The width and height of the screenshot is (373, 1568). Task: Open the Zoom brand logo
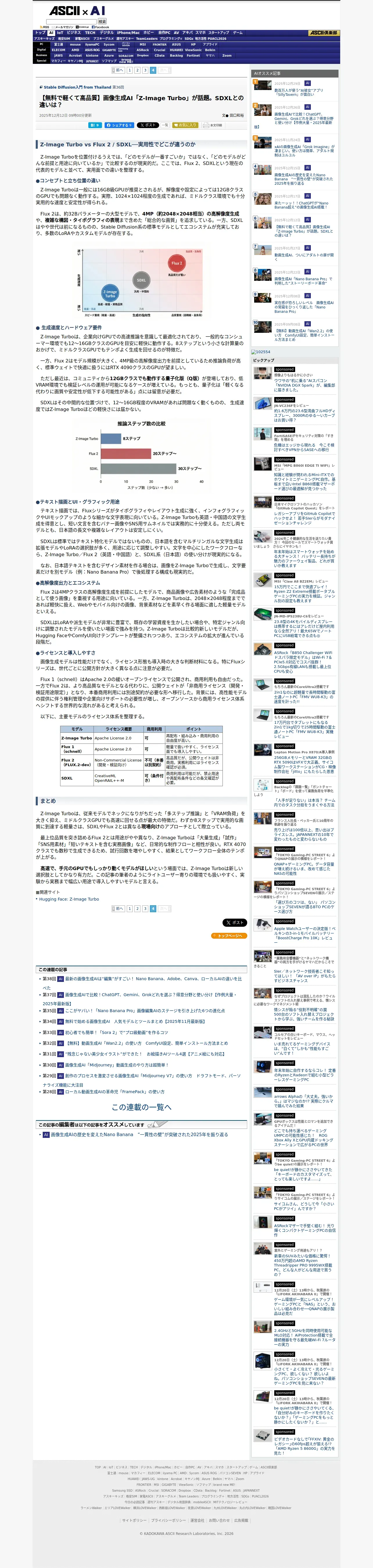point(227,55)
